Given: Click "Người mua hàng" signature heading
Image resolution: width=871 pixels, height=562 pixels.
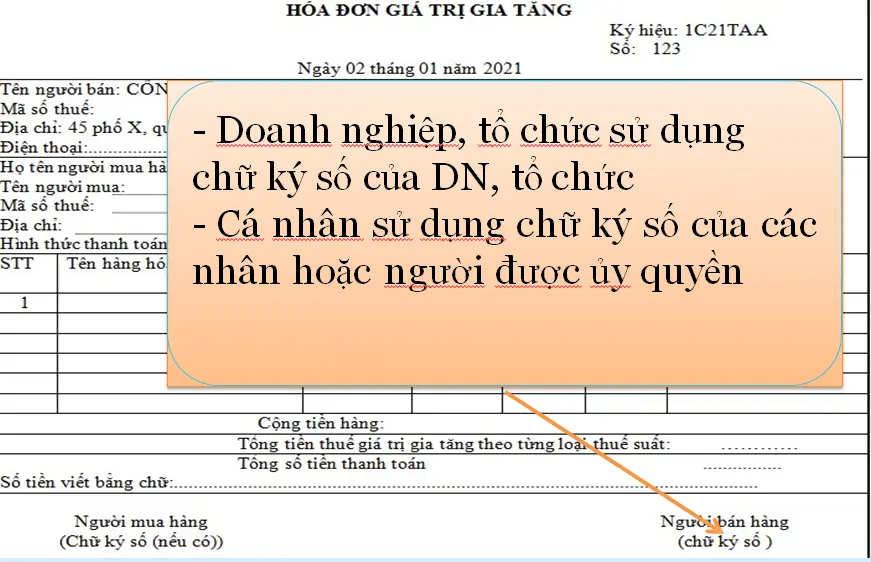Looking at the screenshot, I should (141, 522).
